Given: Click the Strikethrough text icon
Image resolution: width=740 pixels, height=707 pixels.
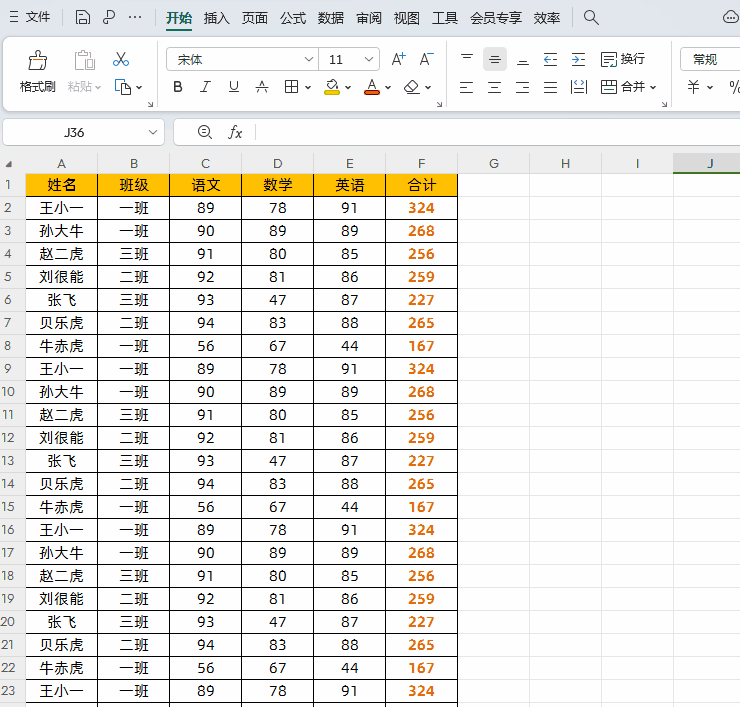Looking at the screenshot, I should point(262,87).
